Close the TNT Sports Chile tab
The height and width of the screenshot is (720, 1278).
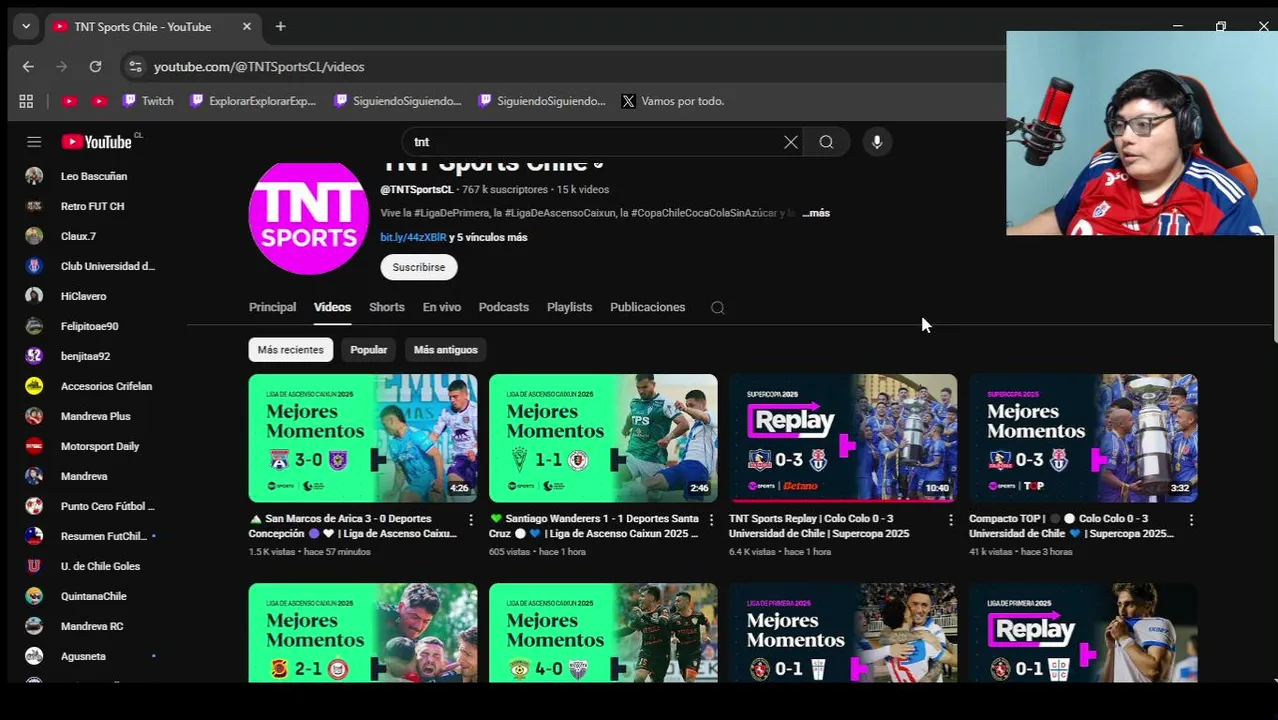(247, 27)
